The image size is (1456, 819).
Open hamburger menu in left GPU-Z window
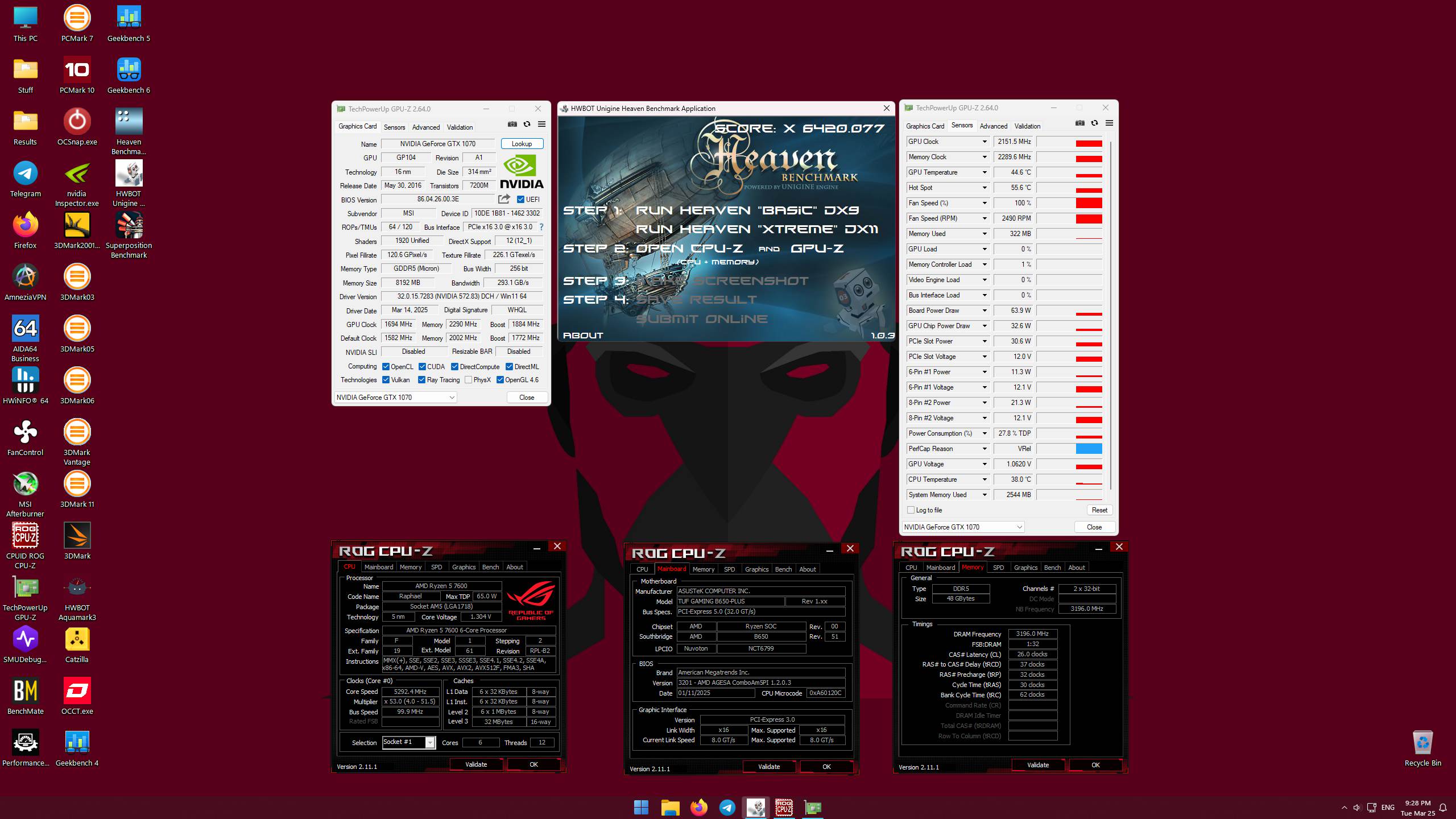click(541, 125)
